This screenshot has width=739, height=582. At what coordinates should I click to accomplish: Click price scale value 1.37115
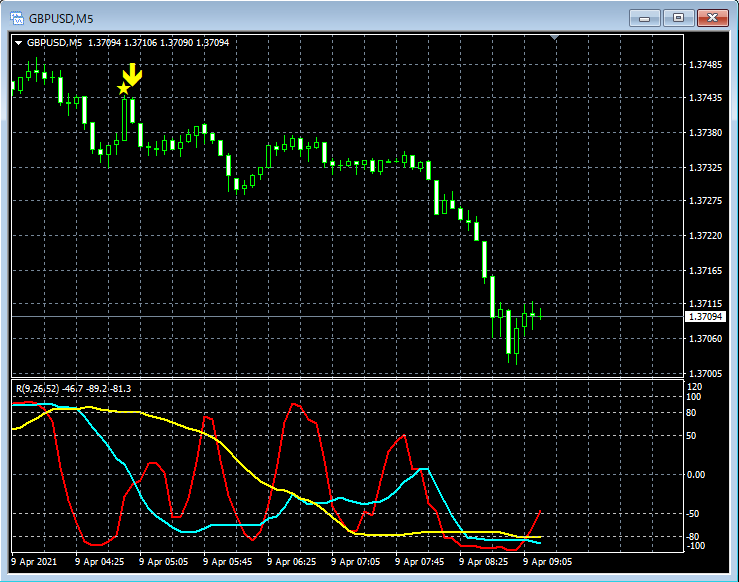click(x=705, y=304)
